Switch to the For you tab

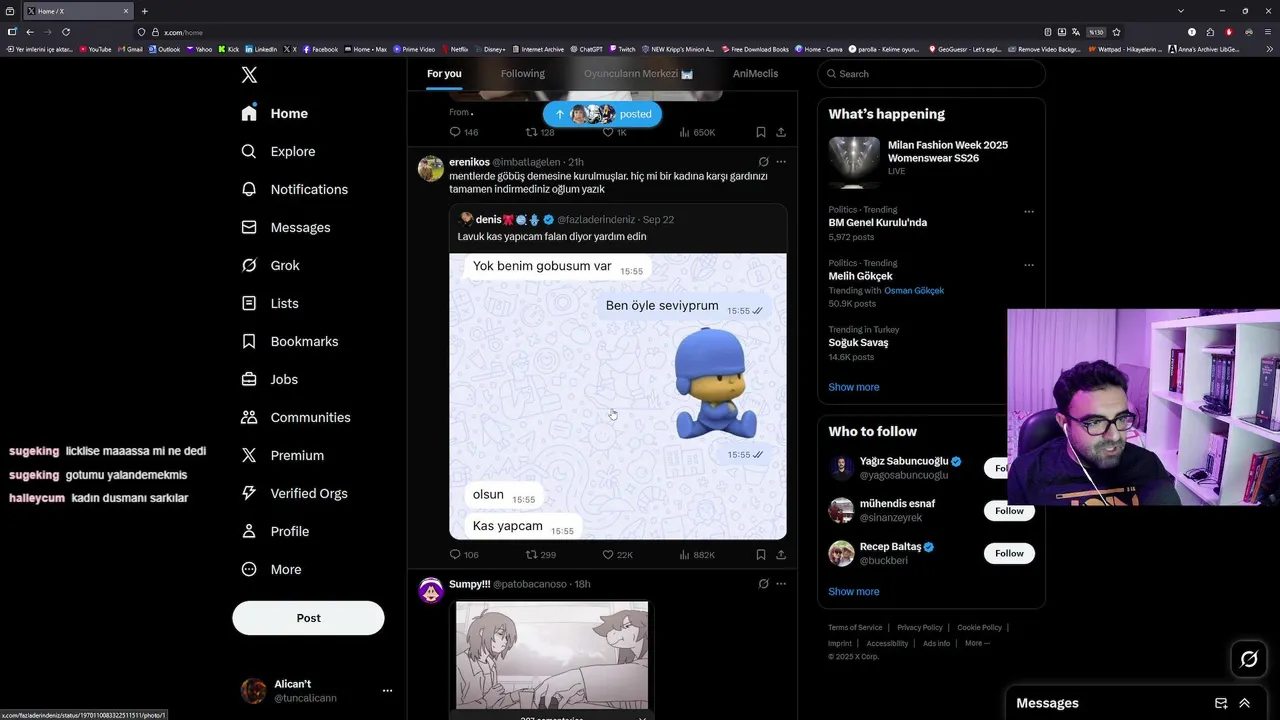point(444,74)
